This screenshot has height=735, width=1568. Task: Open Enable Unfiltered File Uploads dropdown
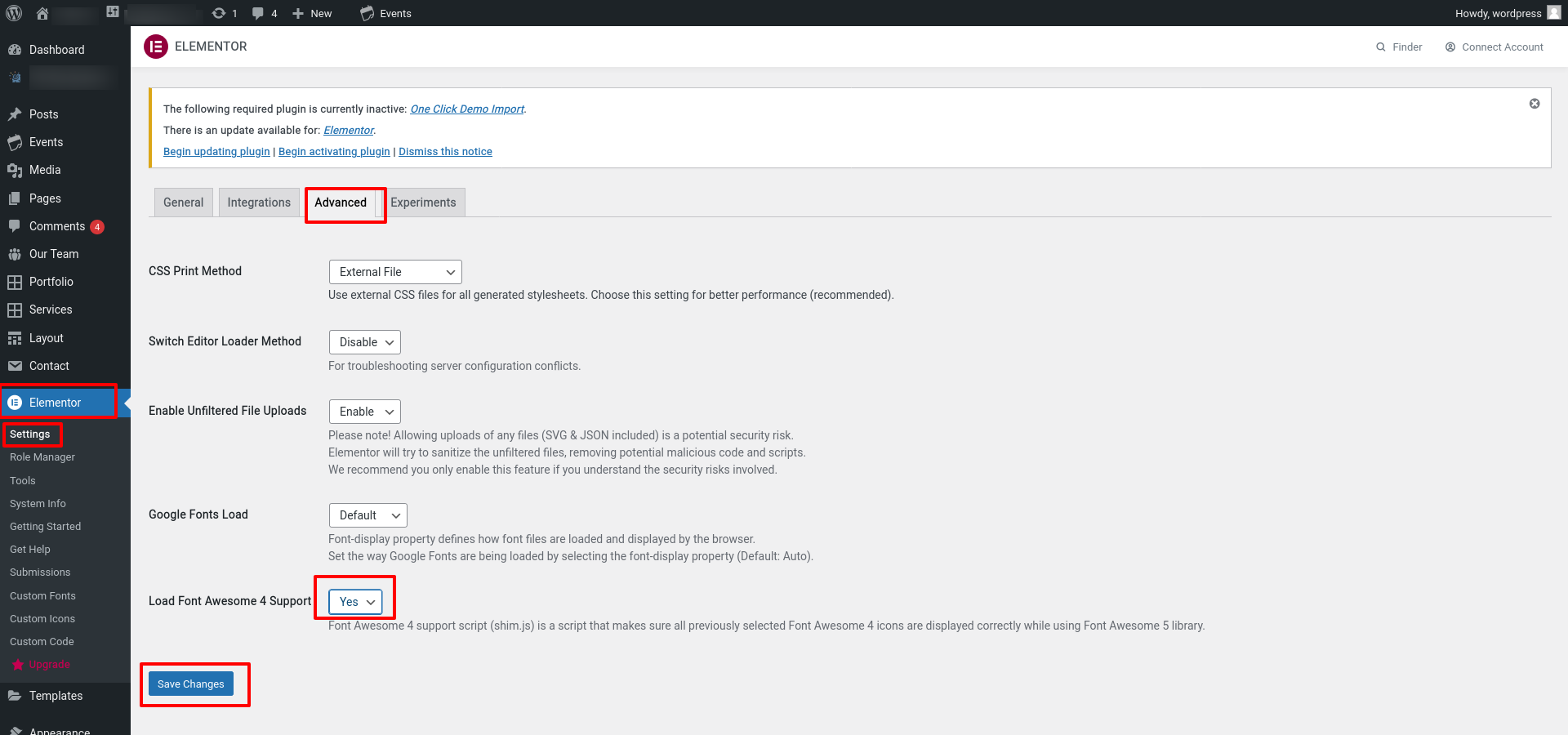pos(365,412)
